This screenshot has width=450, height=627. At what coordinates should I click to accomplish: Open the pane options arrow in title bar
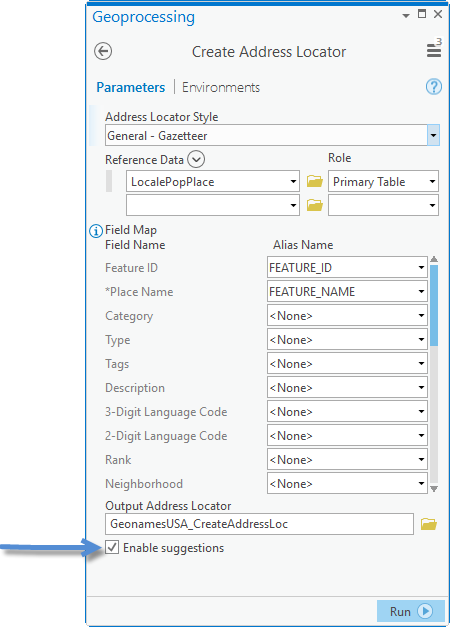[x=406, y=16]
